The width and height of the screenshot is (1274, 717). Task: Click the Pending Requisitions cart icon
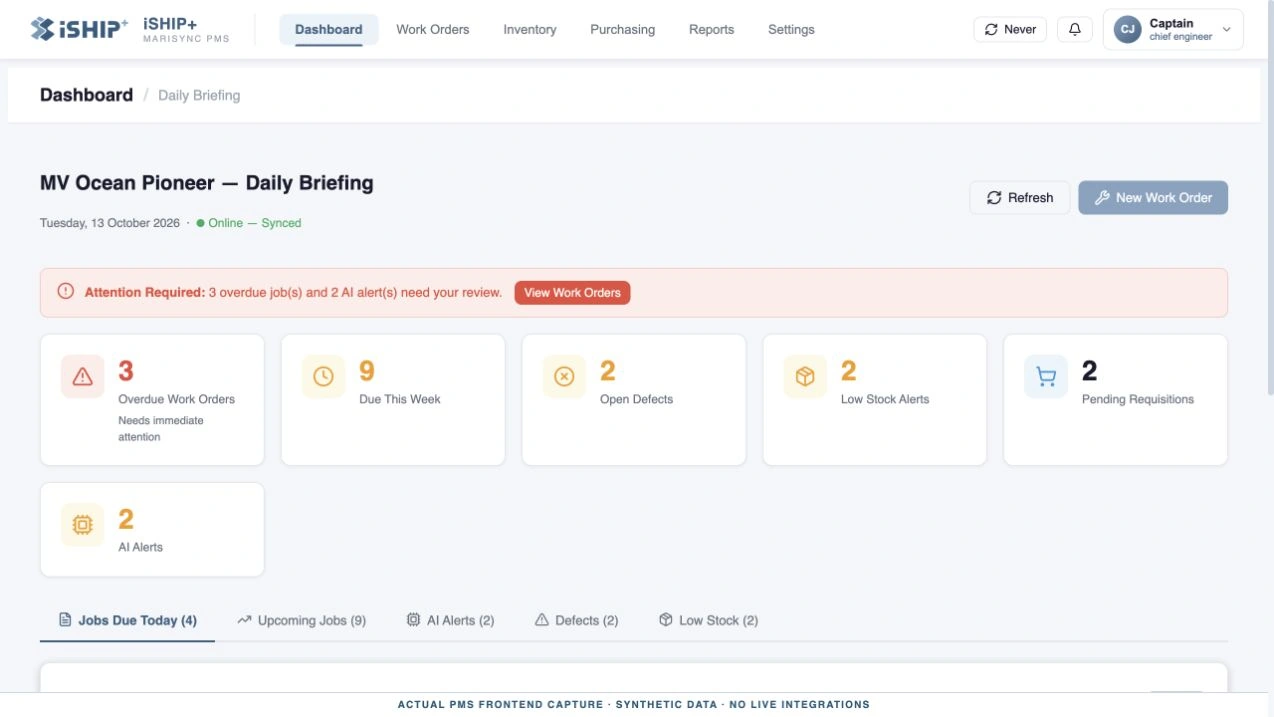[x=1046, y=377]
